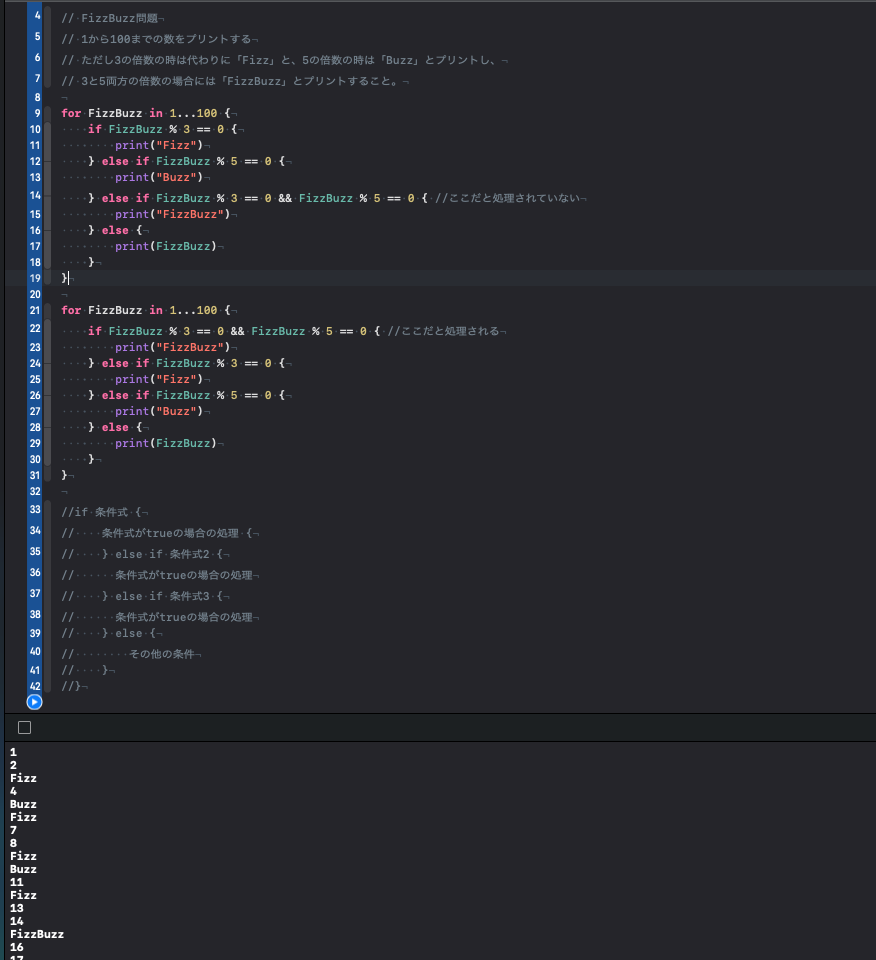Click line number 32 in the gutter
The image size is (876, 960).
[35, 491]
